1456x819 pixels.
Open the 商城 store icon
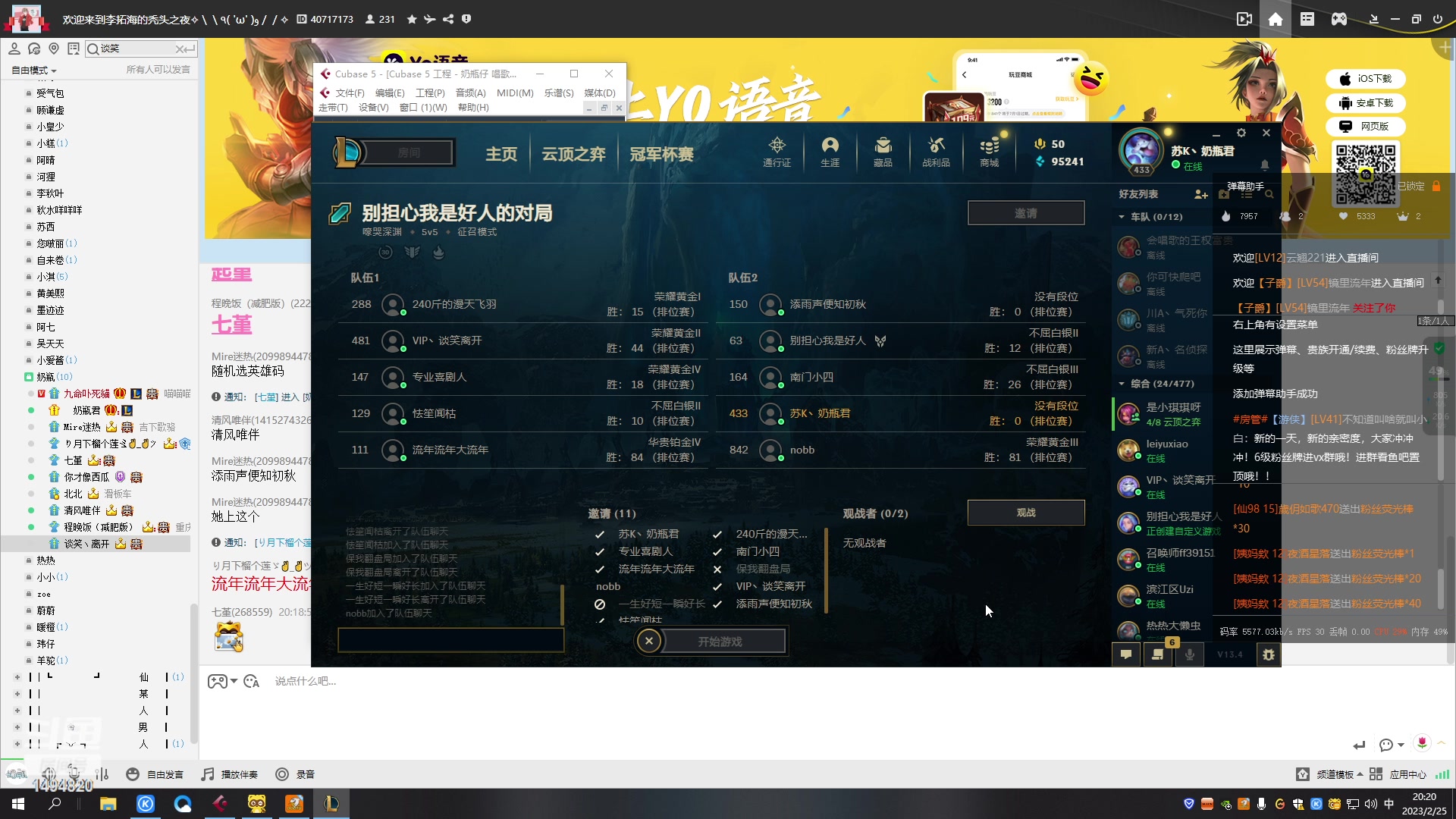point(989,152)
